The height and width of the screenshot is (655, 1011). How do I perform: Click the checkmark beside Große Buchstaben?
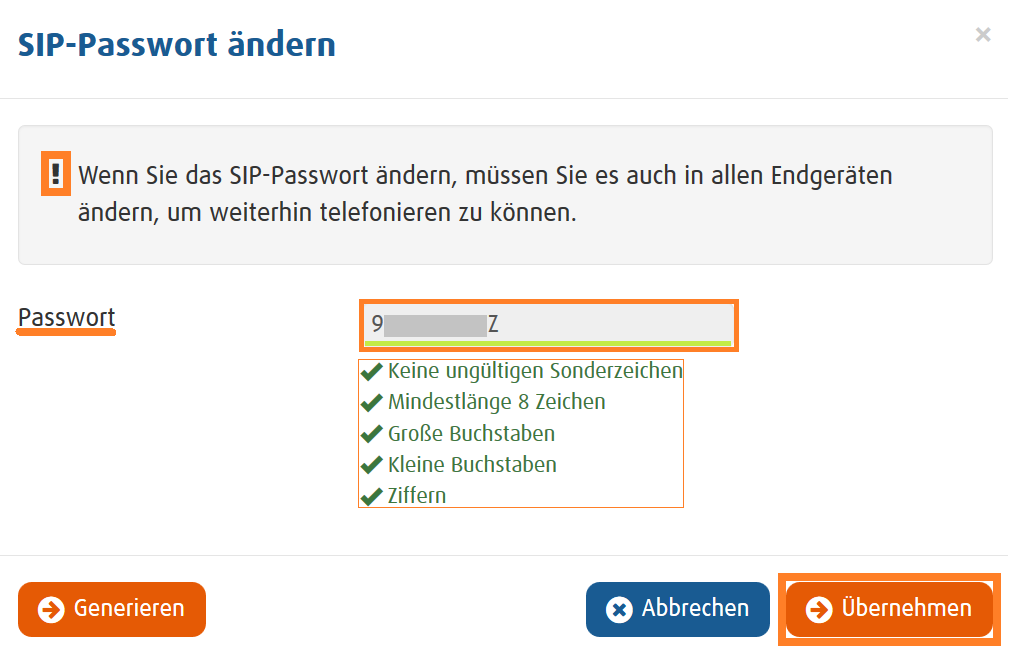372,434
